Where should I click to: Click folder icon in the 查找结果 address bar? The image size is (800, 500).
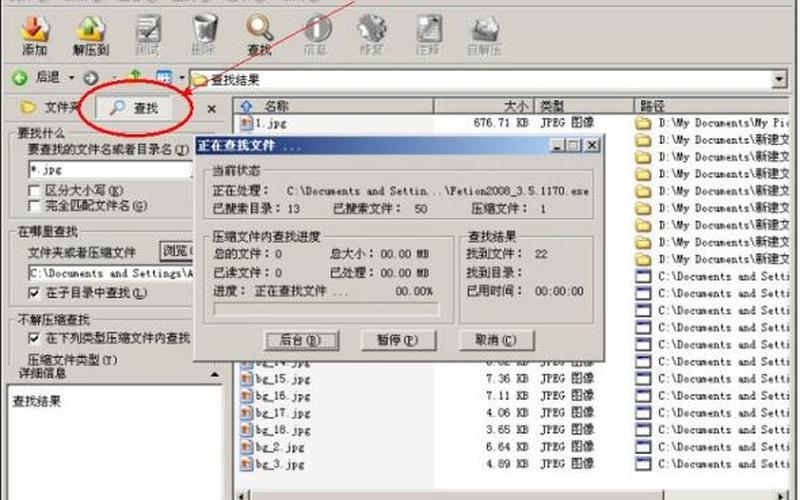(199, 80)
